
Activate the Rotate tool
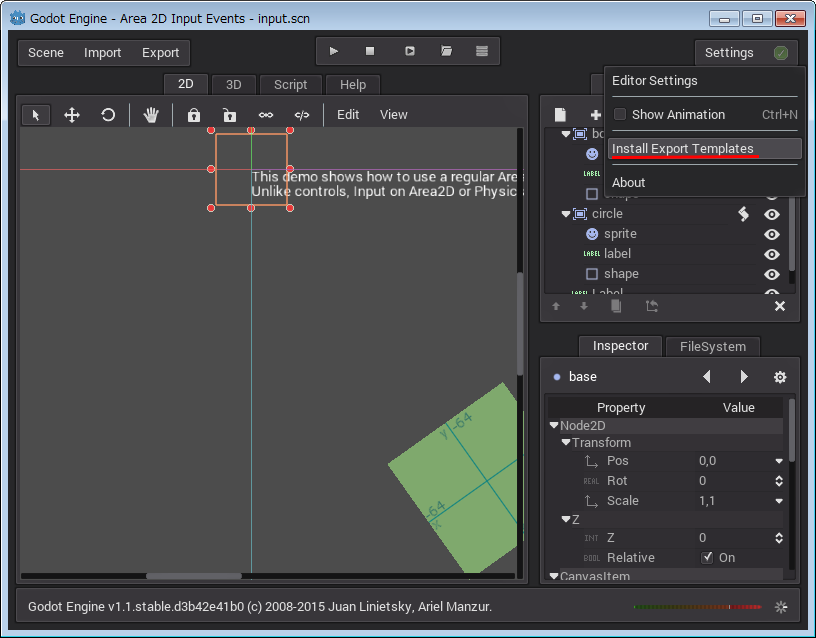[x=108, y=115]
